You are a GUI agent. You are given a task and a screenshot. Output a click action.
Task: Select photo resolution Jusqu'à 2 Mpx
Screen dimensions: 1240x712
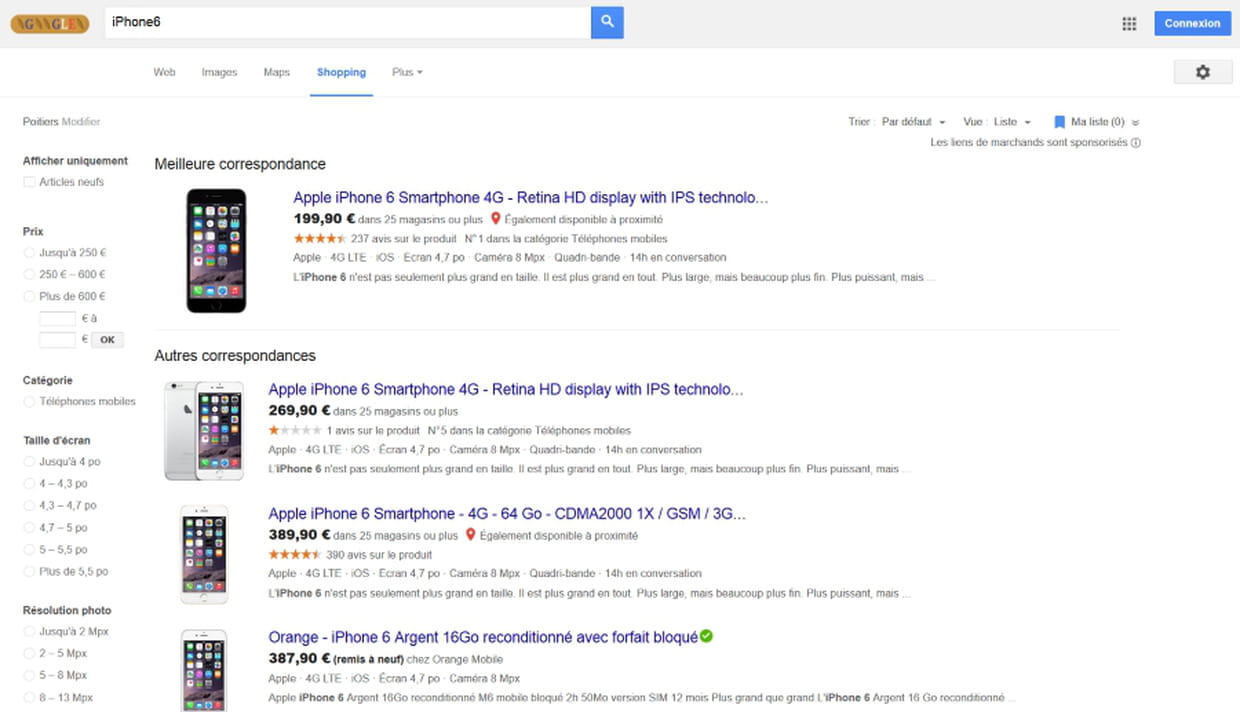tap(29, 632)
